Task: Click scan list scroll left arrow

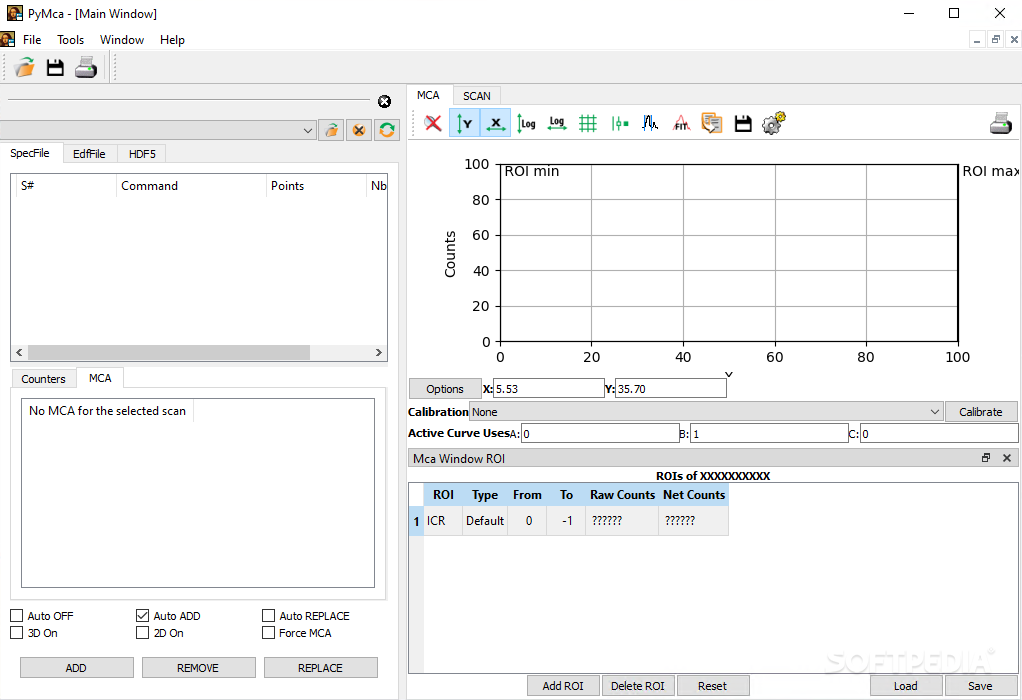Action: (19, 353)
